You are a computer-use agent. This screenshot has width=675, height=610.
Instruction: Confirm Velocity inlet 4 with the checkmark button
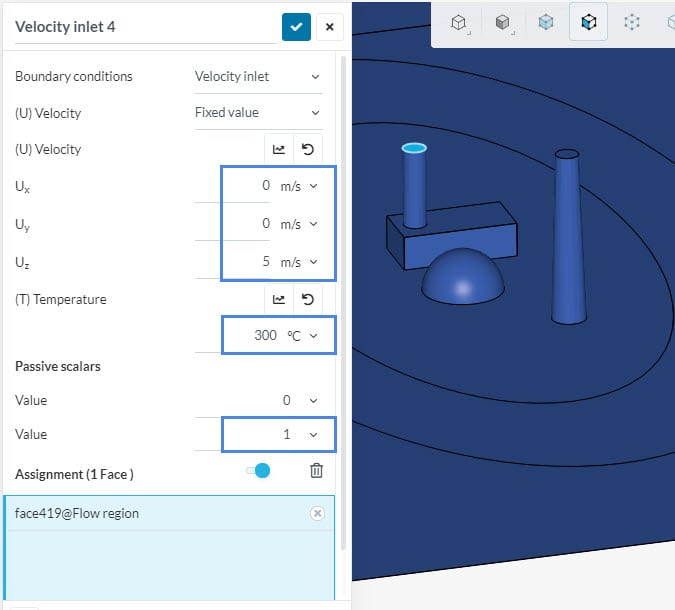[x=295, y=27]
